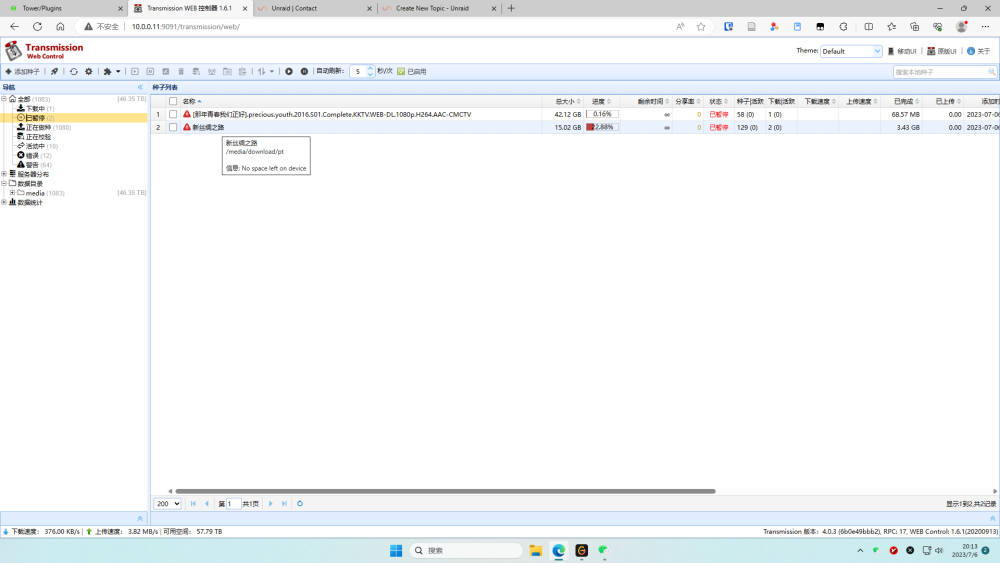The image size is (1000, 563).
Task: Open settings via the gear toolbar icon
Action: point(89,71)
